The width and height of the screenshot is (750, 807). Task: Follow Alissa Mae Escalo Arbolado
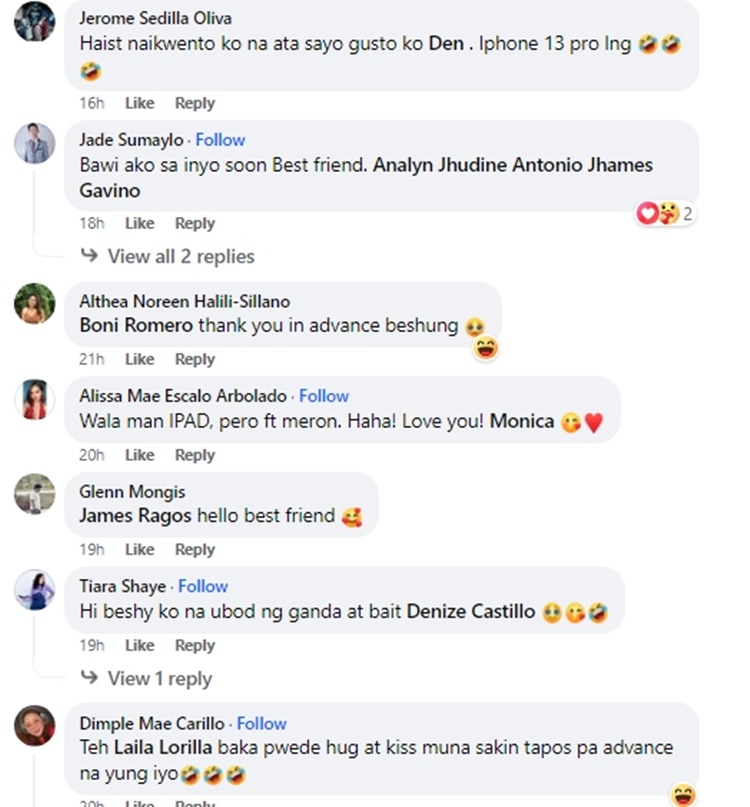click(324, 395)
